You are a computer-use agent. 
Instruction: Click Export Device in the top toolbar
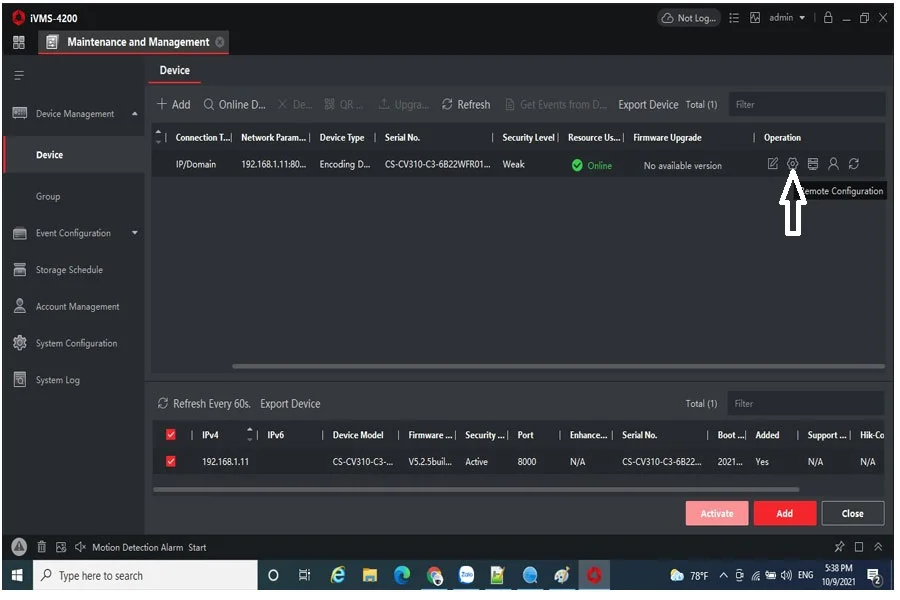648,104
